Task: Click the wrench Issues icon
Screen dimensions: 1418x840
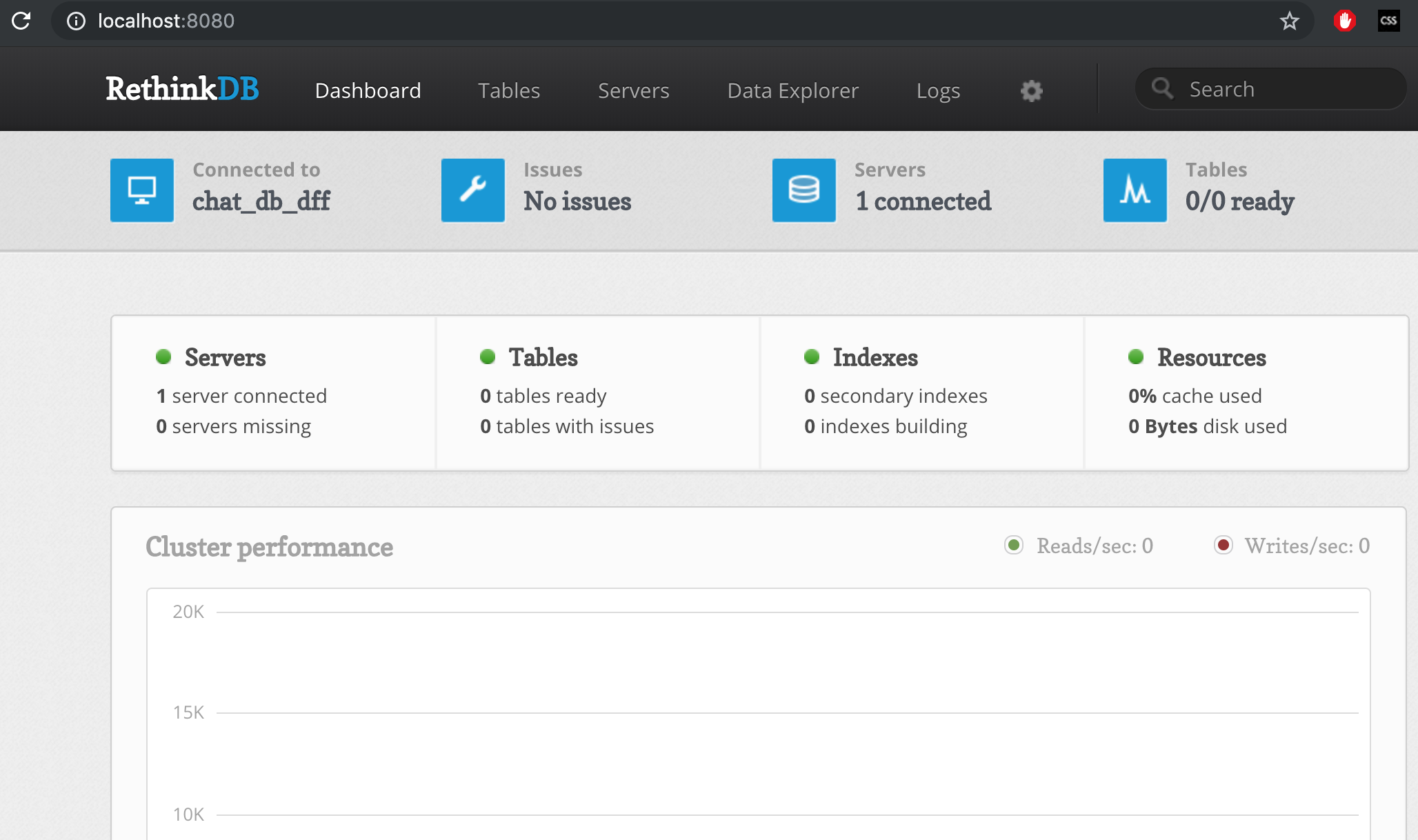Action: 473,190
